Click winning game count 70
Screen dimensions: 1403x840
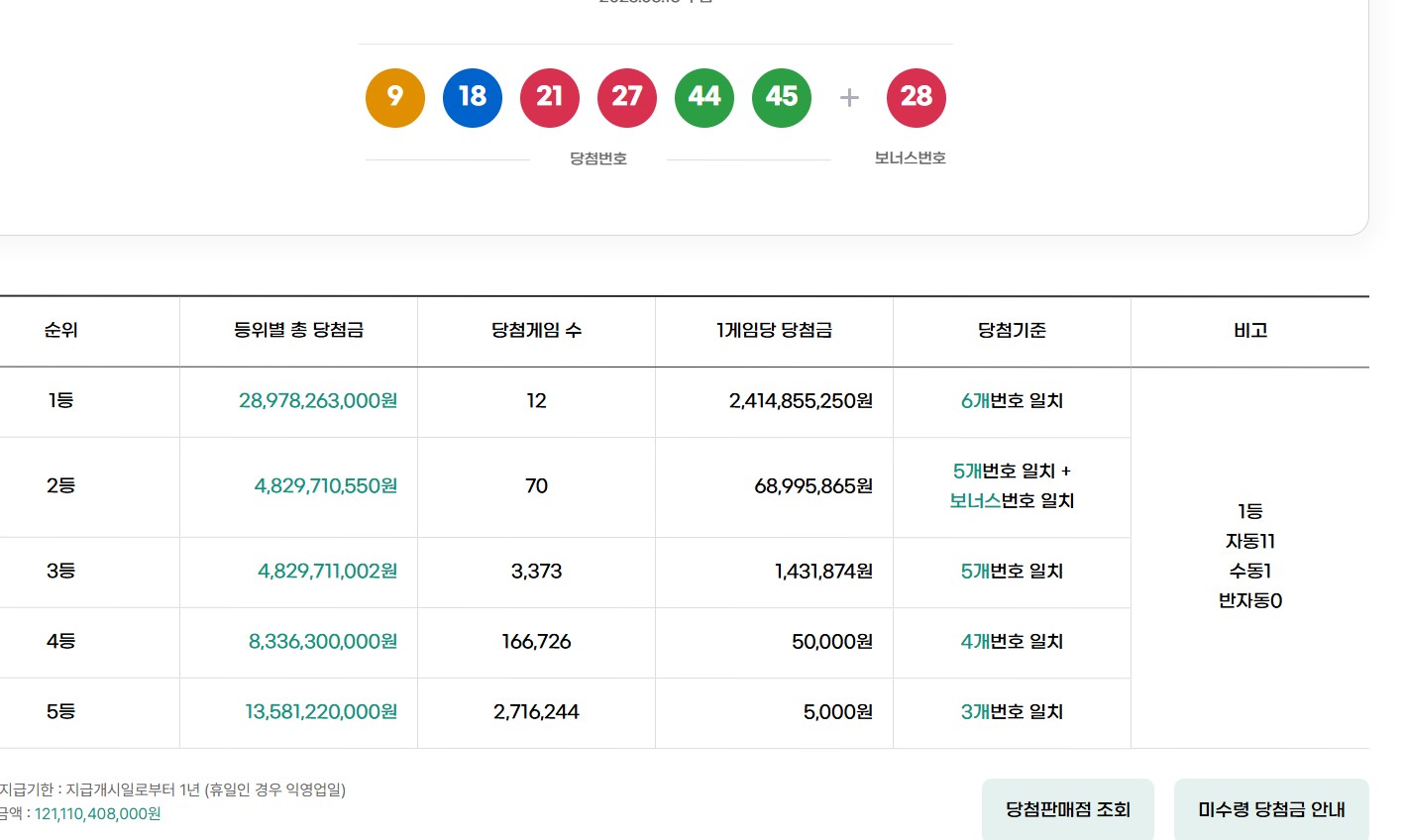pos(536,486)
